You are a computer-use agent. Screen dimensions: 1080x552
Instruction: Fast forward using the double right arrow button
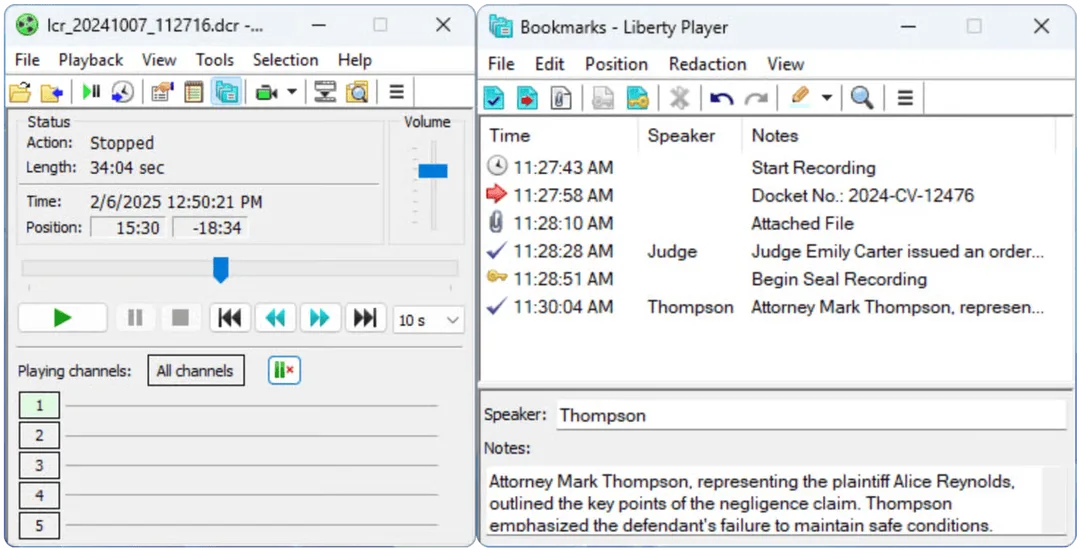[x=320, y=318]
